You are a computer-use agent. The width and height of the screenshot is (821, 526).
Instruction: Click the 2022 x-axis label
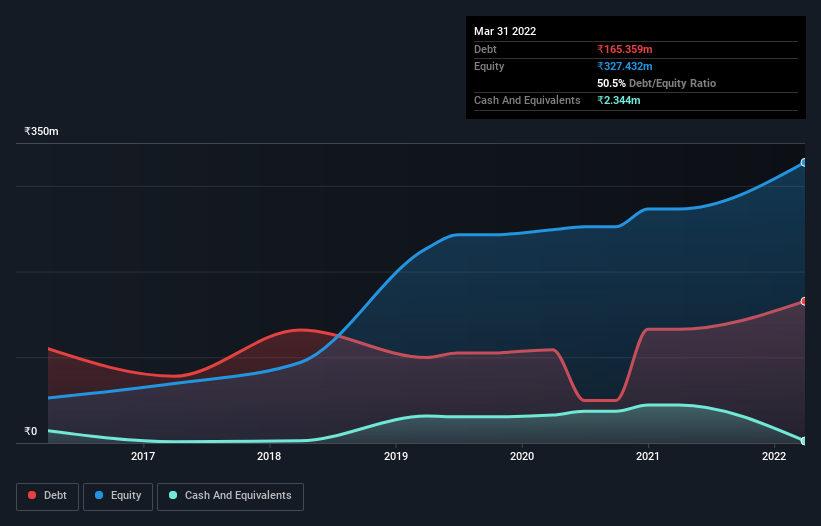click(x=774, y=456)
